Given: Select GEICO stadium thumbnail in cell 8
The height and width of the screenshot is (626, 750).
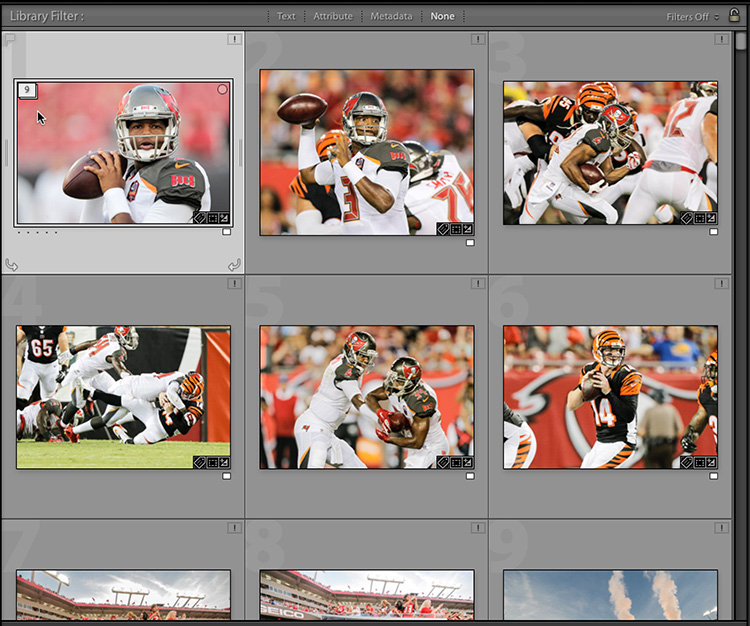Looking at the screenshot, I should 367,595.
